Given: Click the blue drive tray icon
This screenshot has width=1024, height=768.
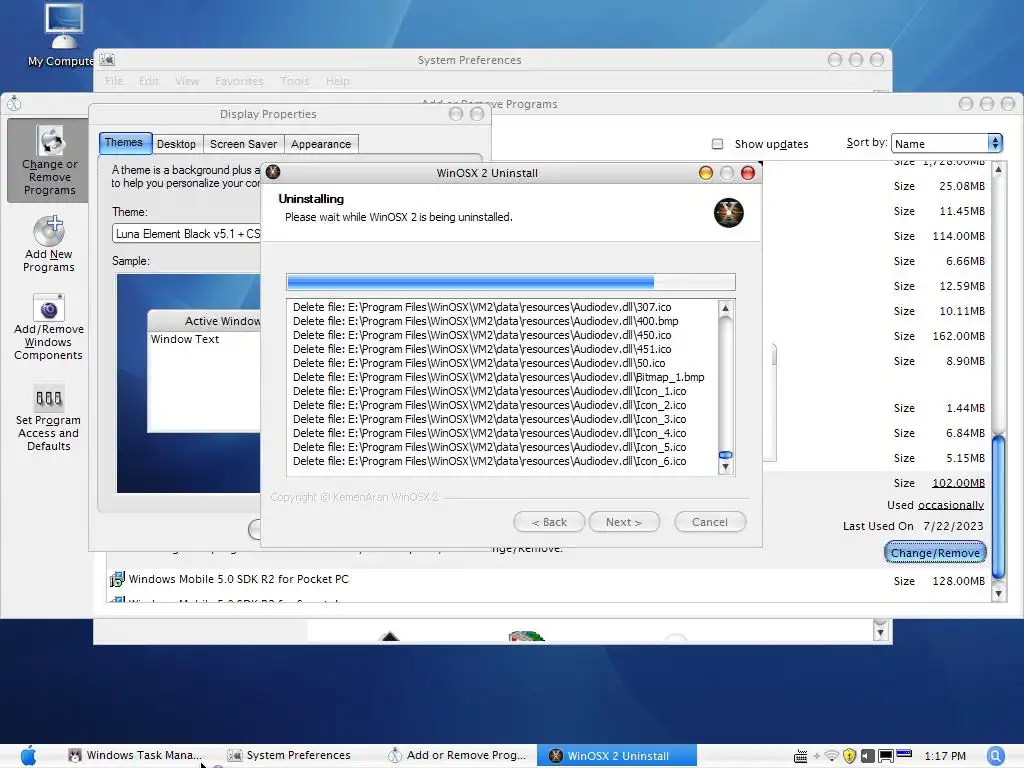Looking at the screenshot, I should tap(904, 753).
